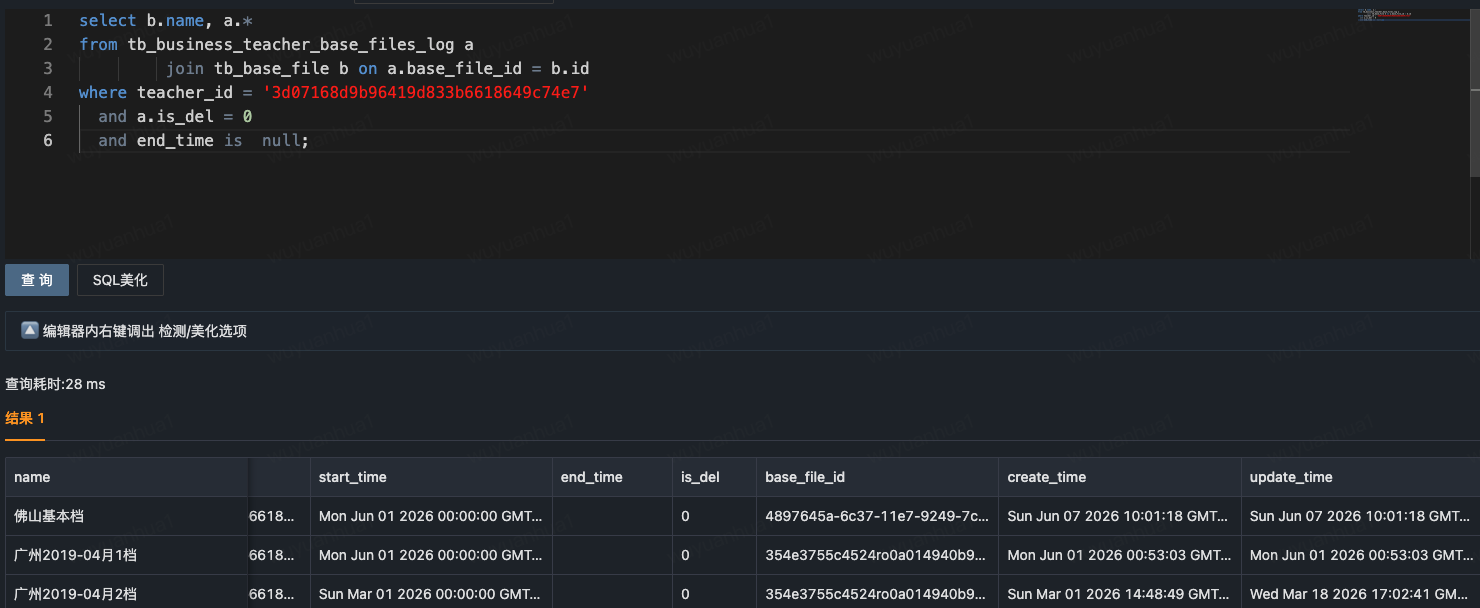
Task: Select start_time cell in 广州2019-04月1档 row
Action: pyautogui.click(x=431, y=555)
